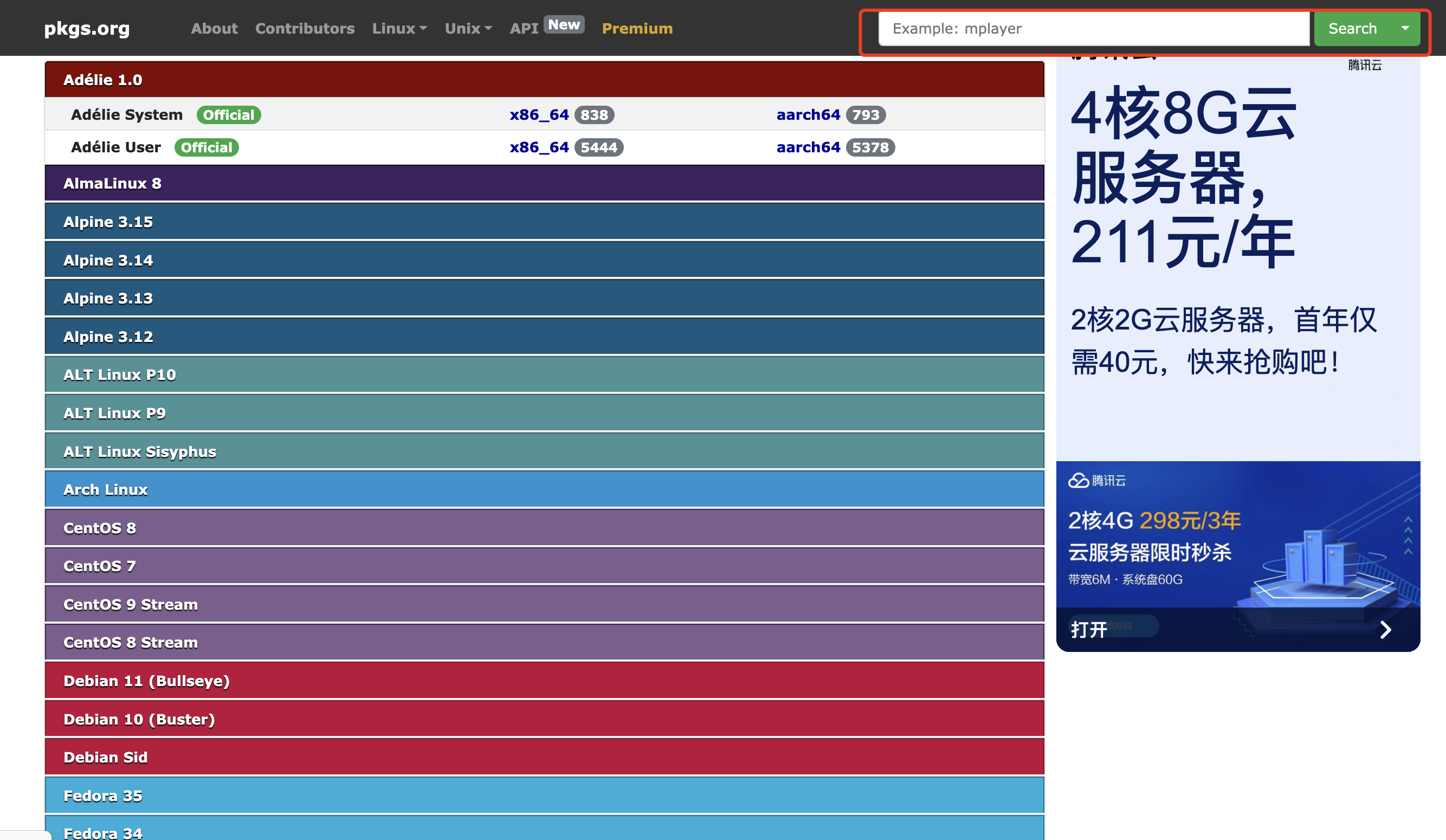This screenshot has height=840, width=1446.
Task: Open the Premium link
Action: pos(637,28)
